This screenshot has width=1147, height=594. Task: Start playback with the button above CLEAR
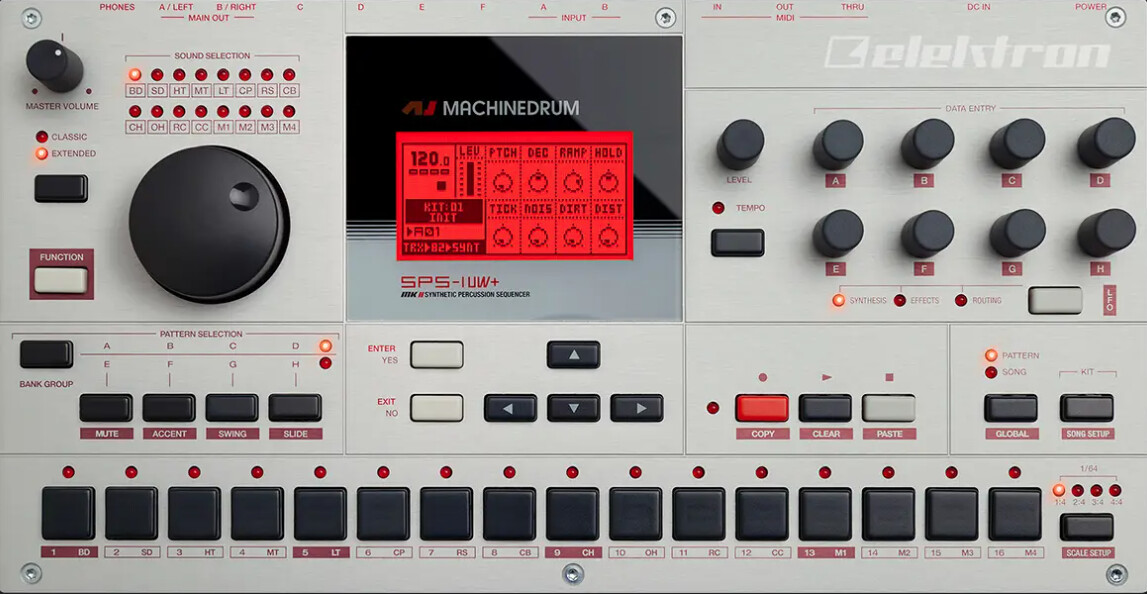[x=826, y=408]
